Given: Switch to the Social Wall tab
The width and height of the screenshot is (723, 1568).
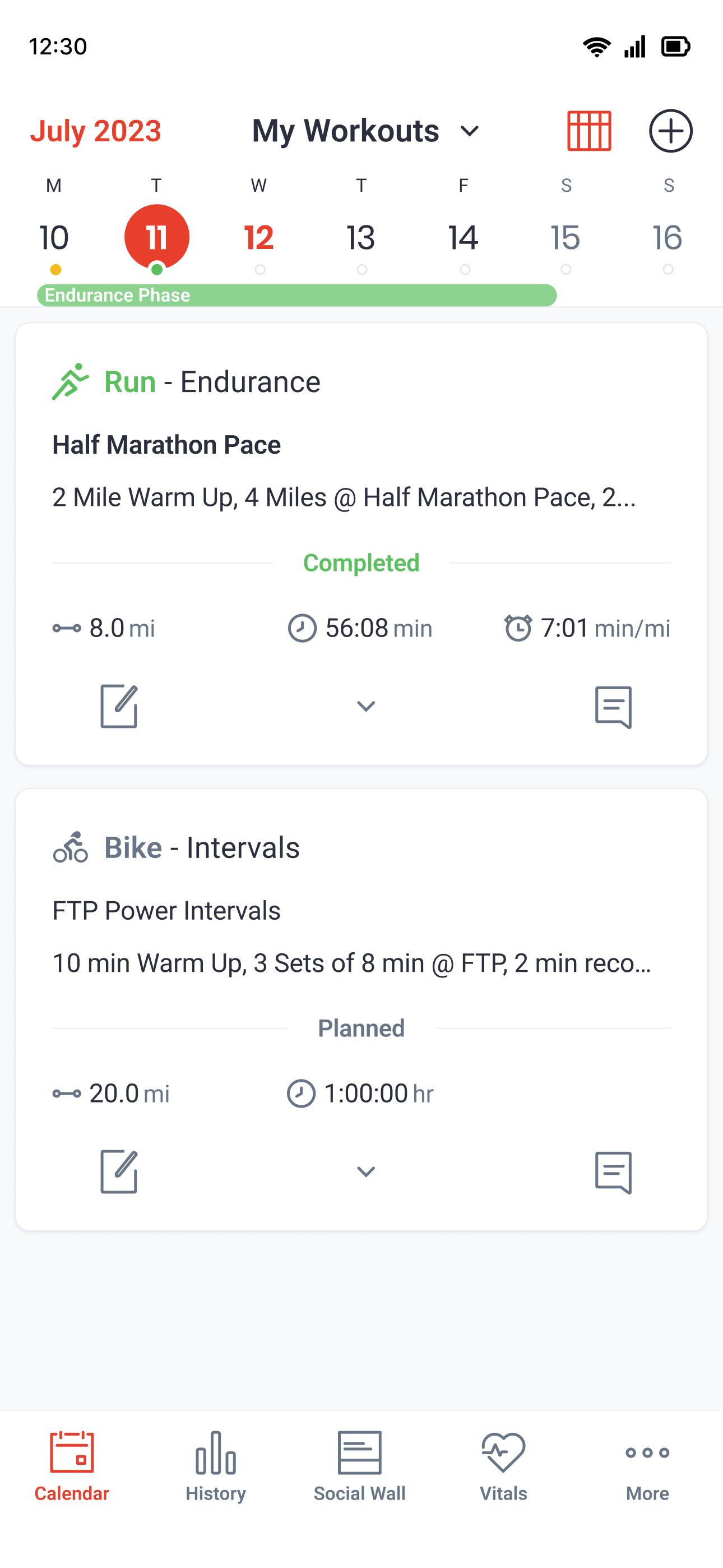Looking at the screenshot, I should [360, 1466].
